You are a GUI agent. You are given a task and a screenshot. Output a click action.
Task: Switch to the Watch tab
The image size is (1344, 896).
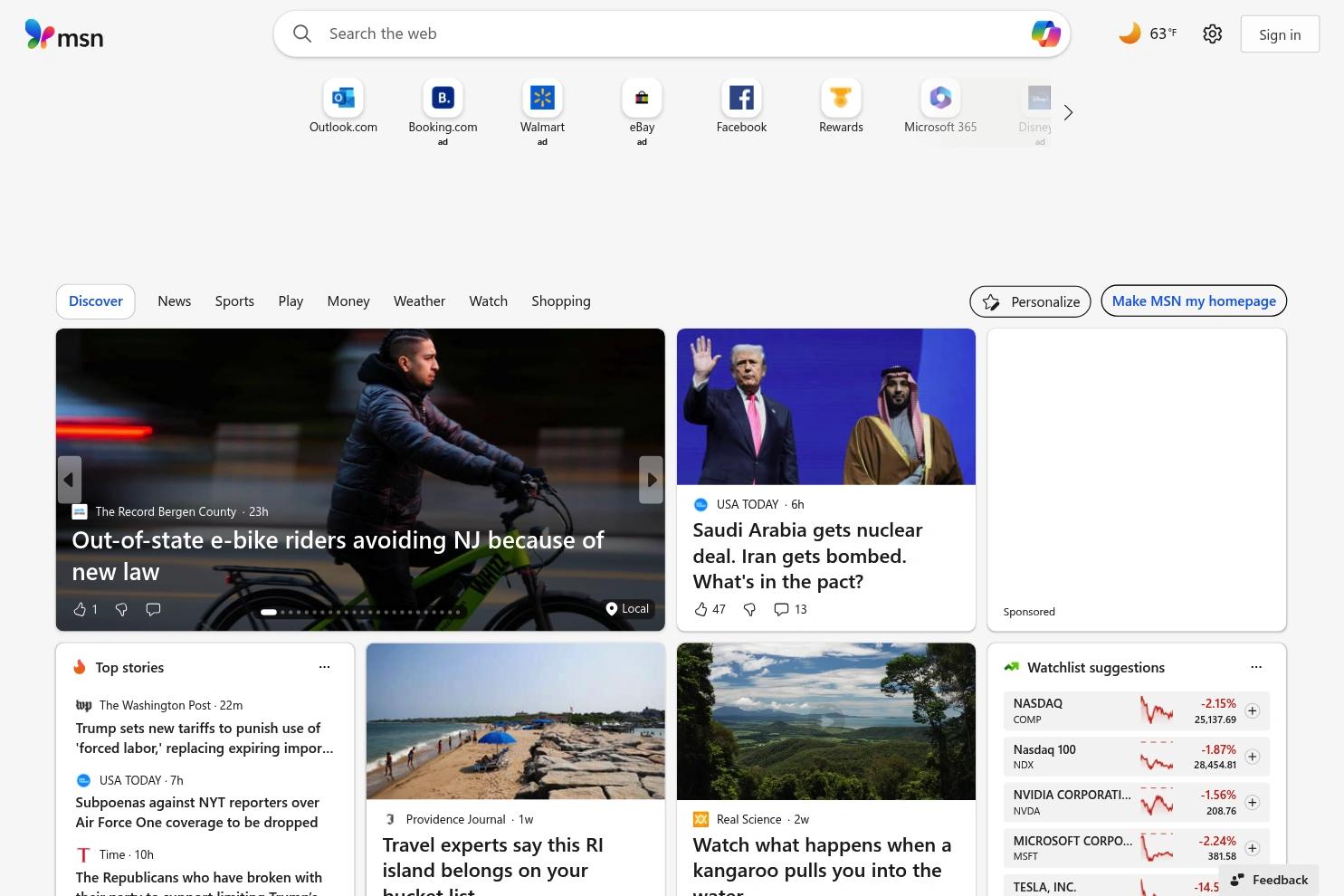[488, 301]
